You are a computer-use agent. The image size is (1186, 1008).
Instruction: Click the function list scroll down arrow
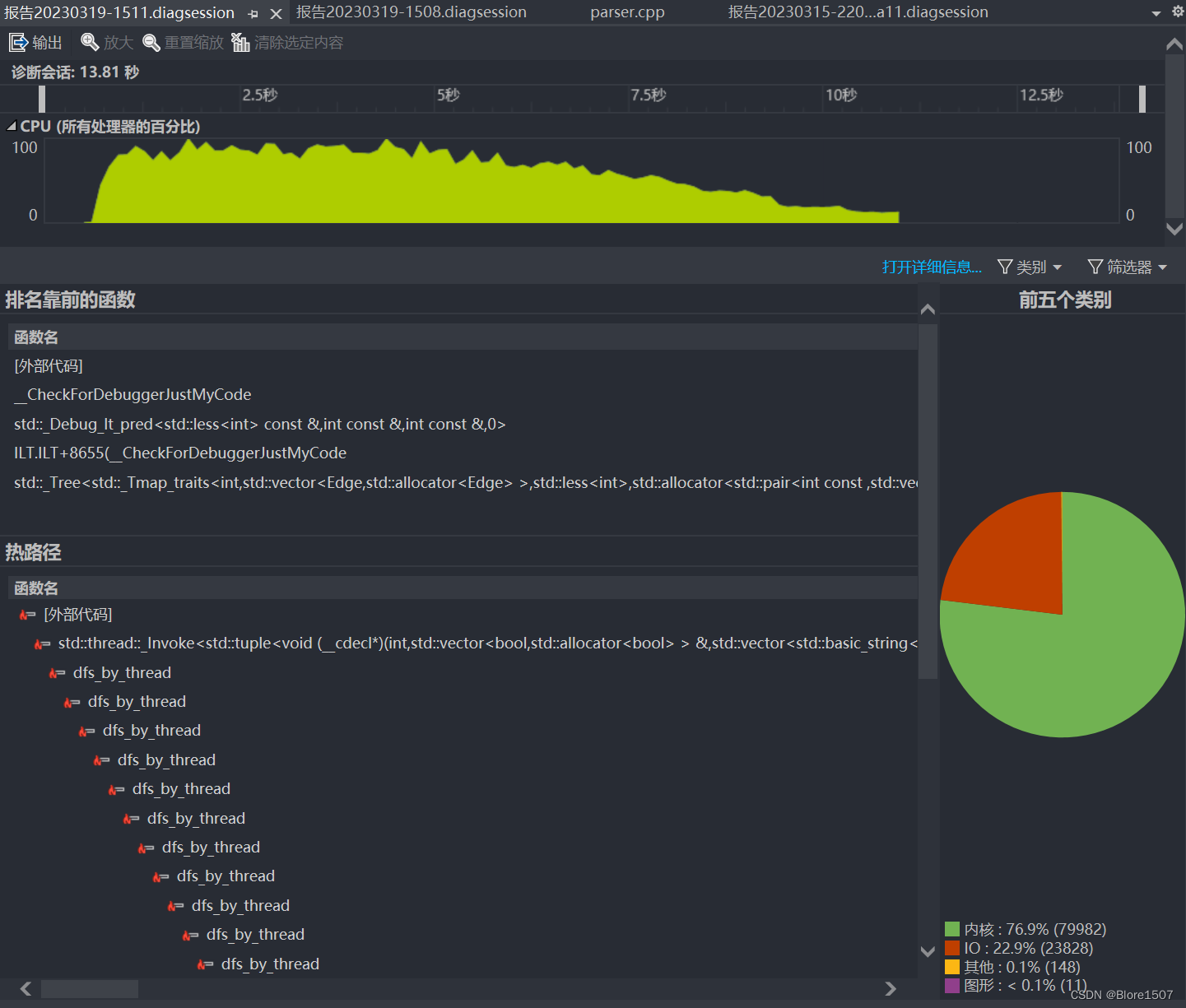(928, 951)
